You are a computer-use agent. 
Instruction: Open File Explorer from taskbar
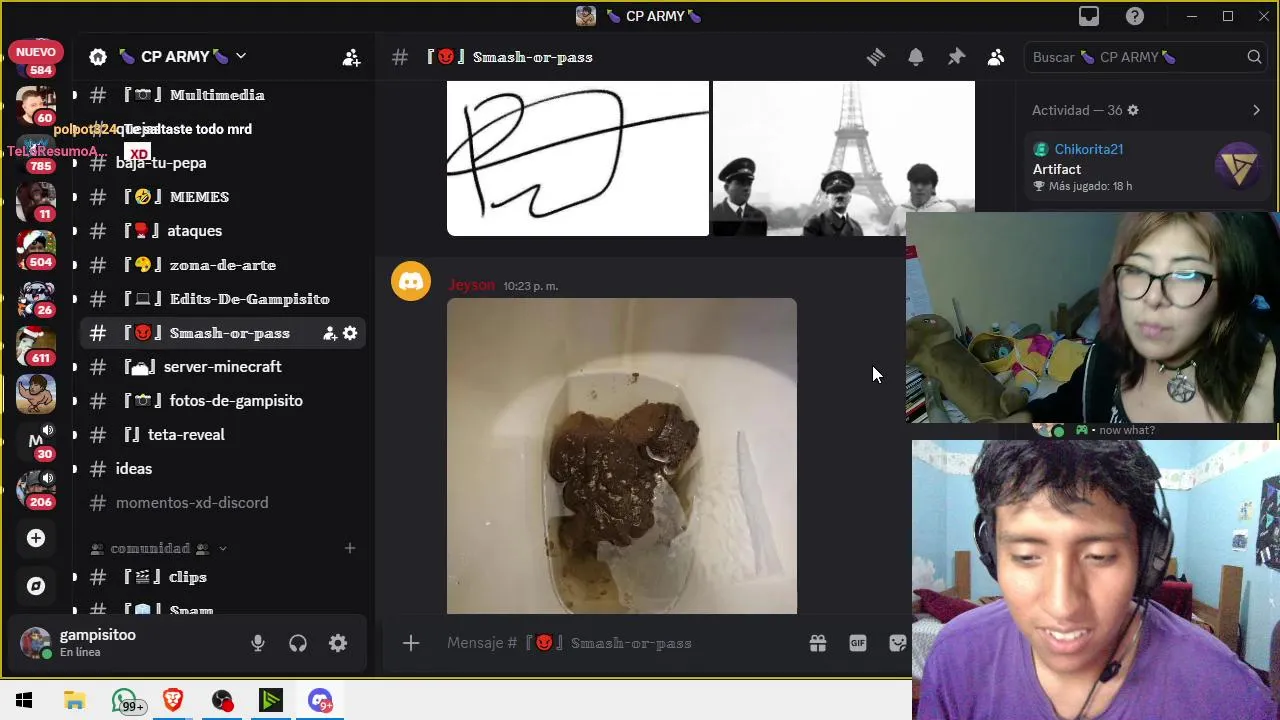pyautogui.click(x=75, y=700)
